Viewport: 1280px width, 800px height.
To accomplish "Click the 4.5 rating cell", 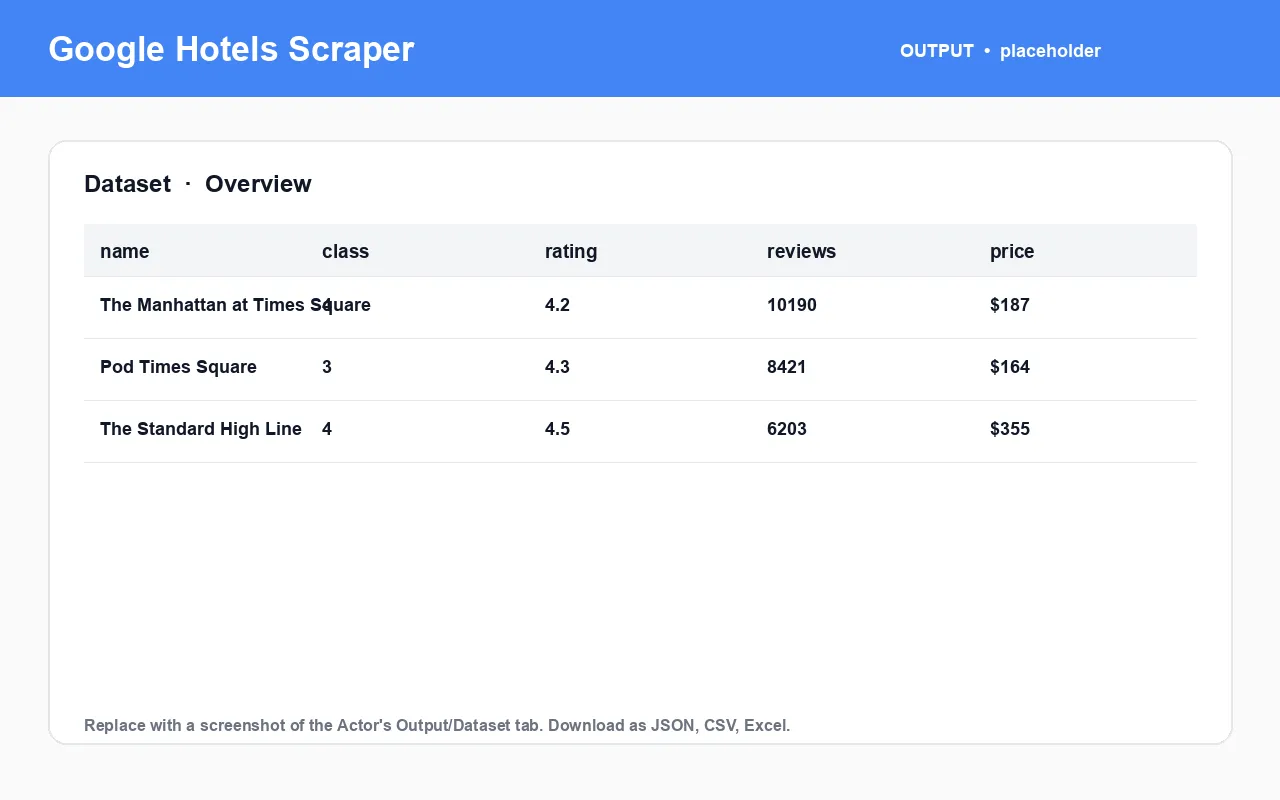I will coord(557,429).
